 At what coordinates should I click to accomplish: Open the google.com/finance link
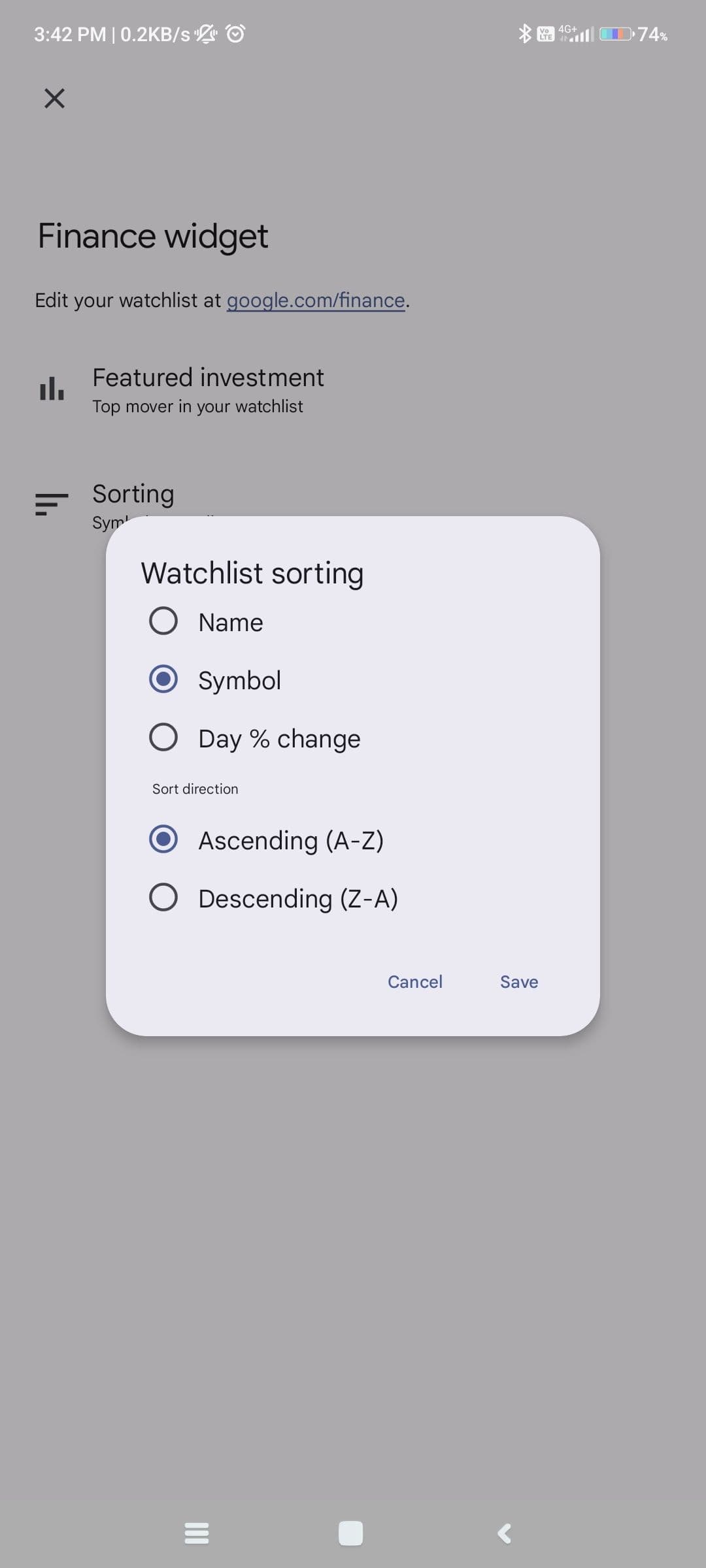(x=315, y=301)
